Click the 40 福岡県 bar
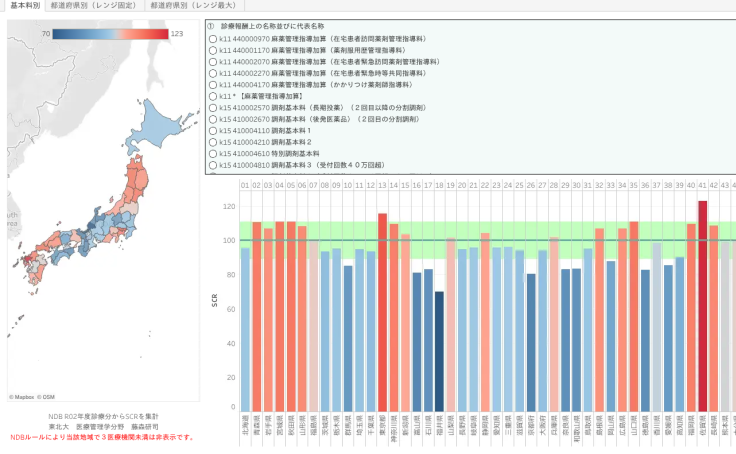736x454 pixels. [691, 318]
